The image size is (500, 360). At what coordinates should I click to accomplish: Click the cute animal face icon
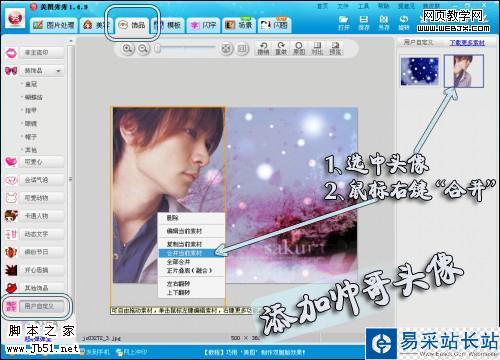(x=11, y=198)
